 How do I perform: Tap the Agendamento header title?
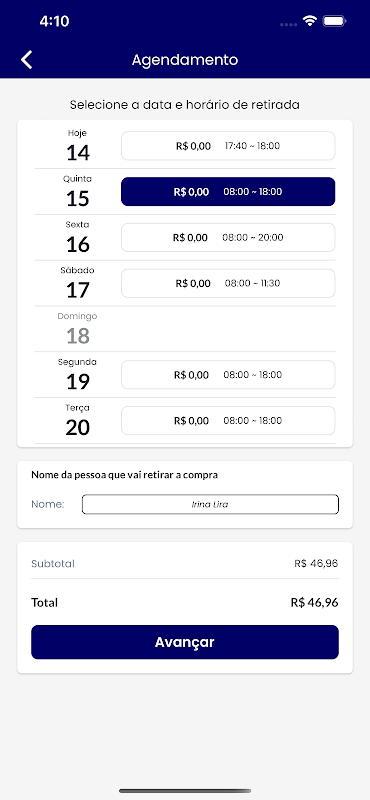pyautogui.click(x=185, y=60)
